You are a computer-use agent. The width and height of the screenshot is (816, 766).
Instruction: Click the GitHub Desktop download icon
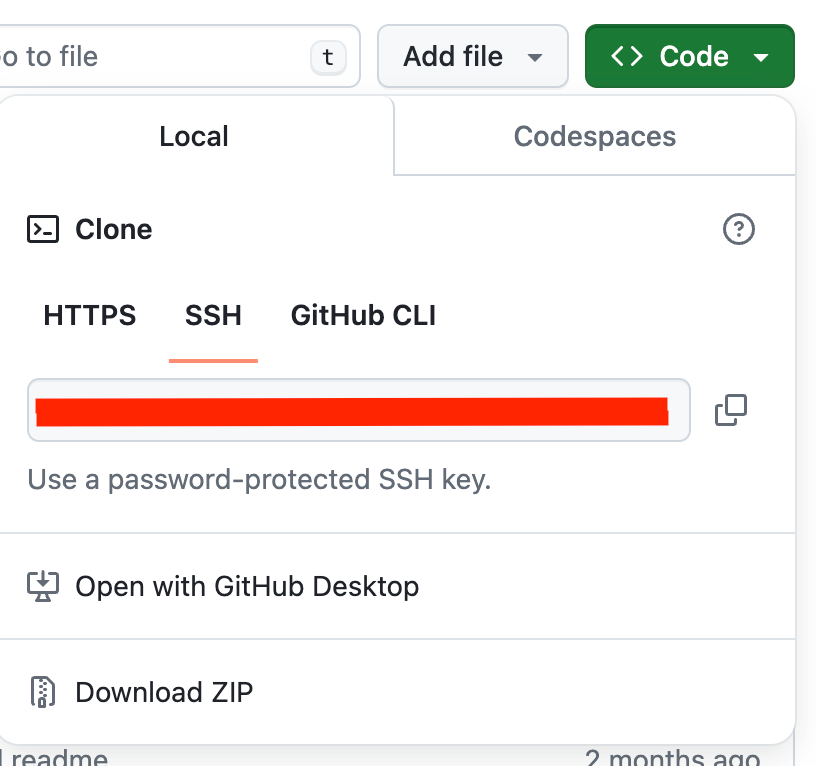[x=43, y=586]
